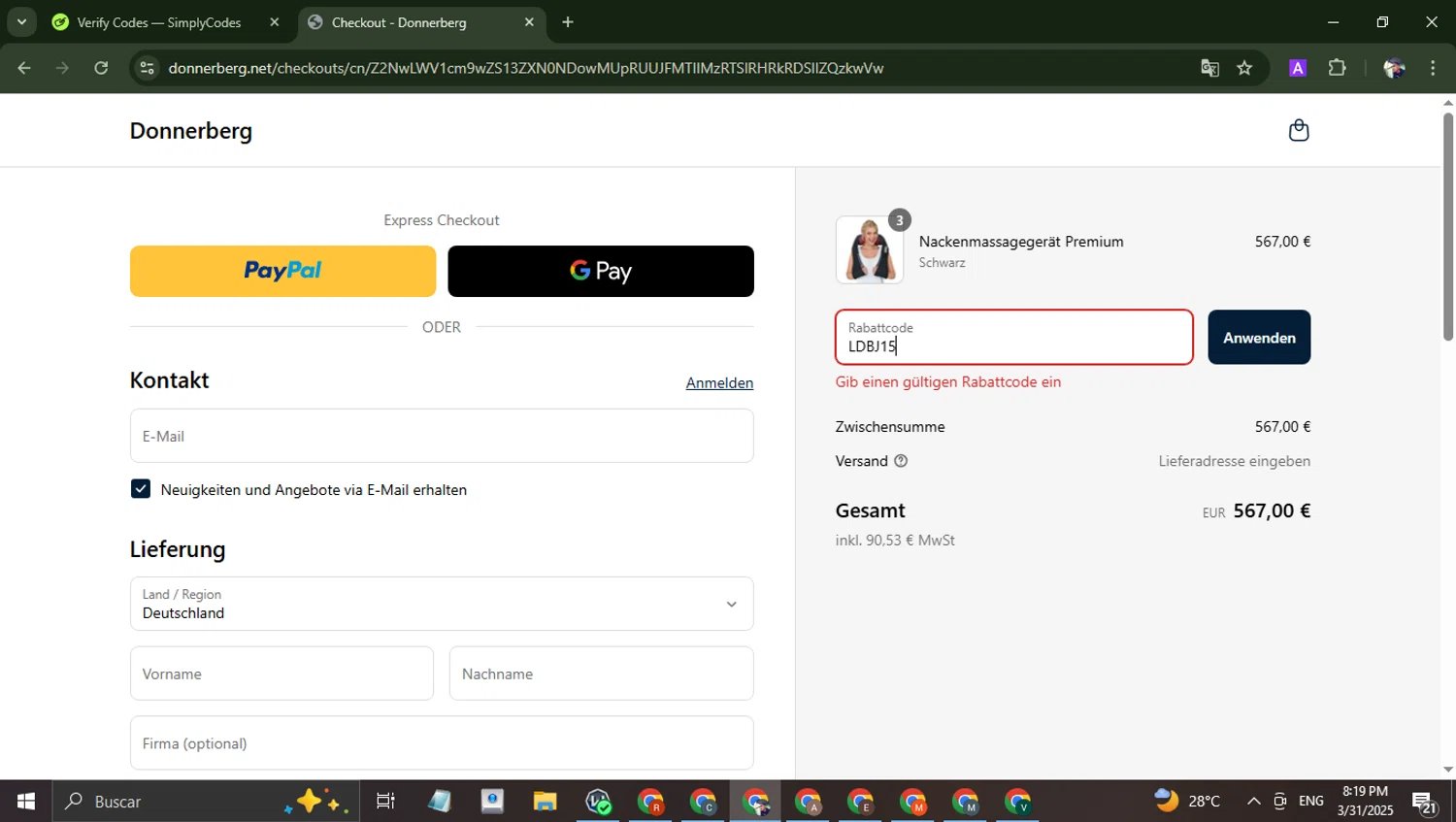Click the Chrome taskbar icon labeled R
Viewport: 1456px width, 822px height.
pyautogui.click(x=650, y=802)
